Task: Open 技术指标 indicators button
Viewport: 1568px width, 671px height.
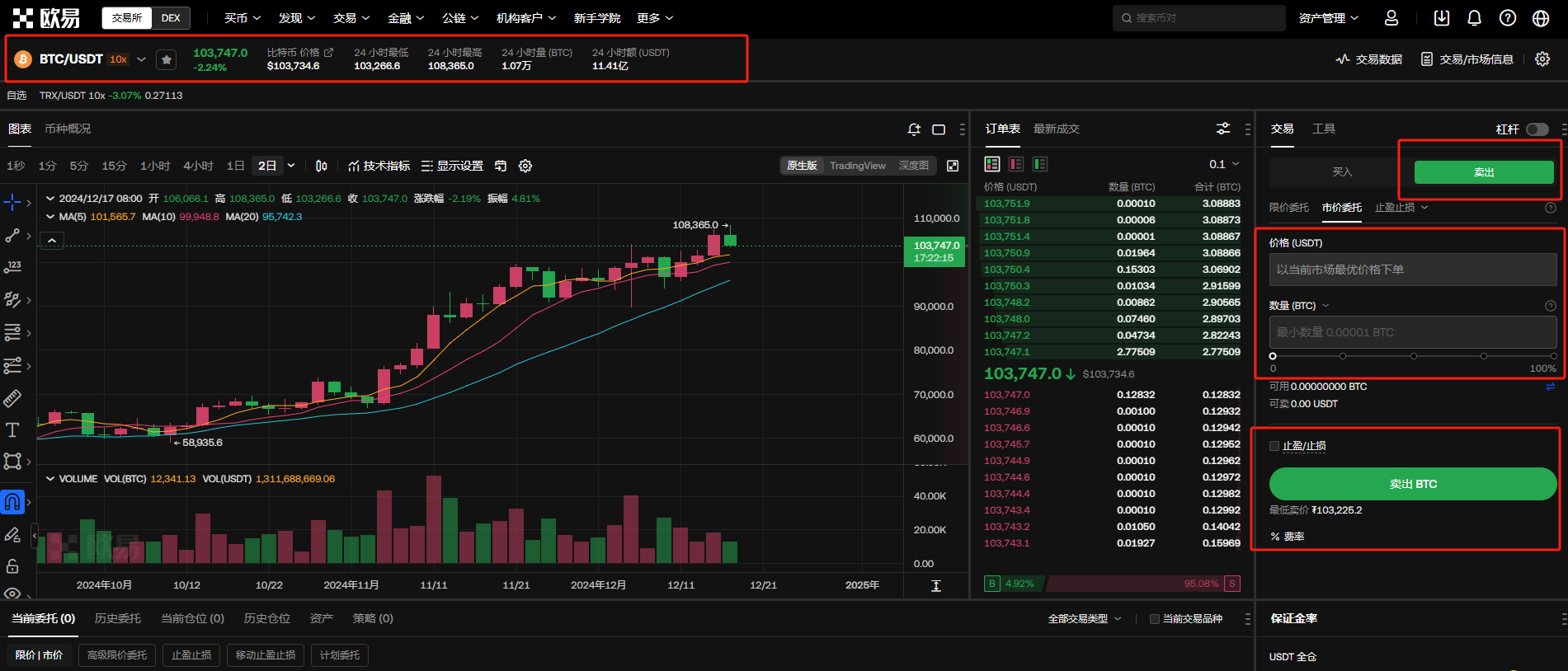Action: click(x=379, y=166)
